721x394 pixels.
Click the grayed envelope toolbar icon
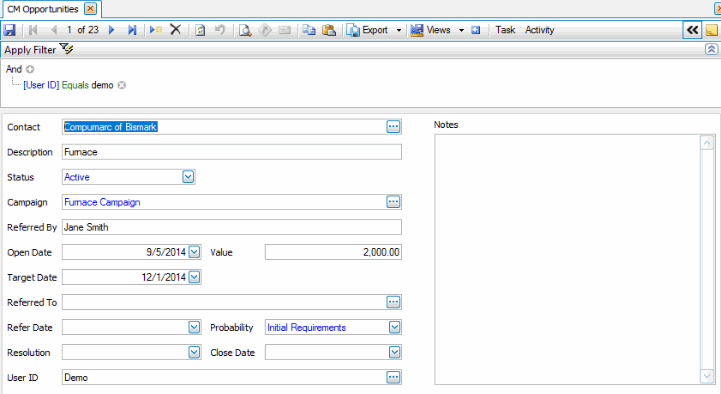coord(285,30)
